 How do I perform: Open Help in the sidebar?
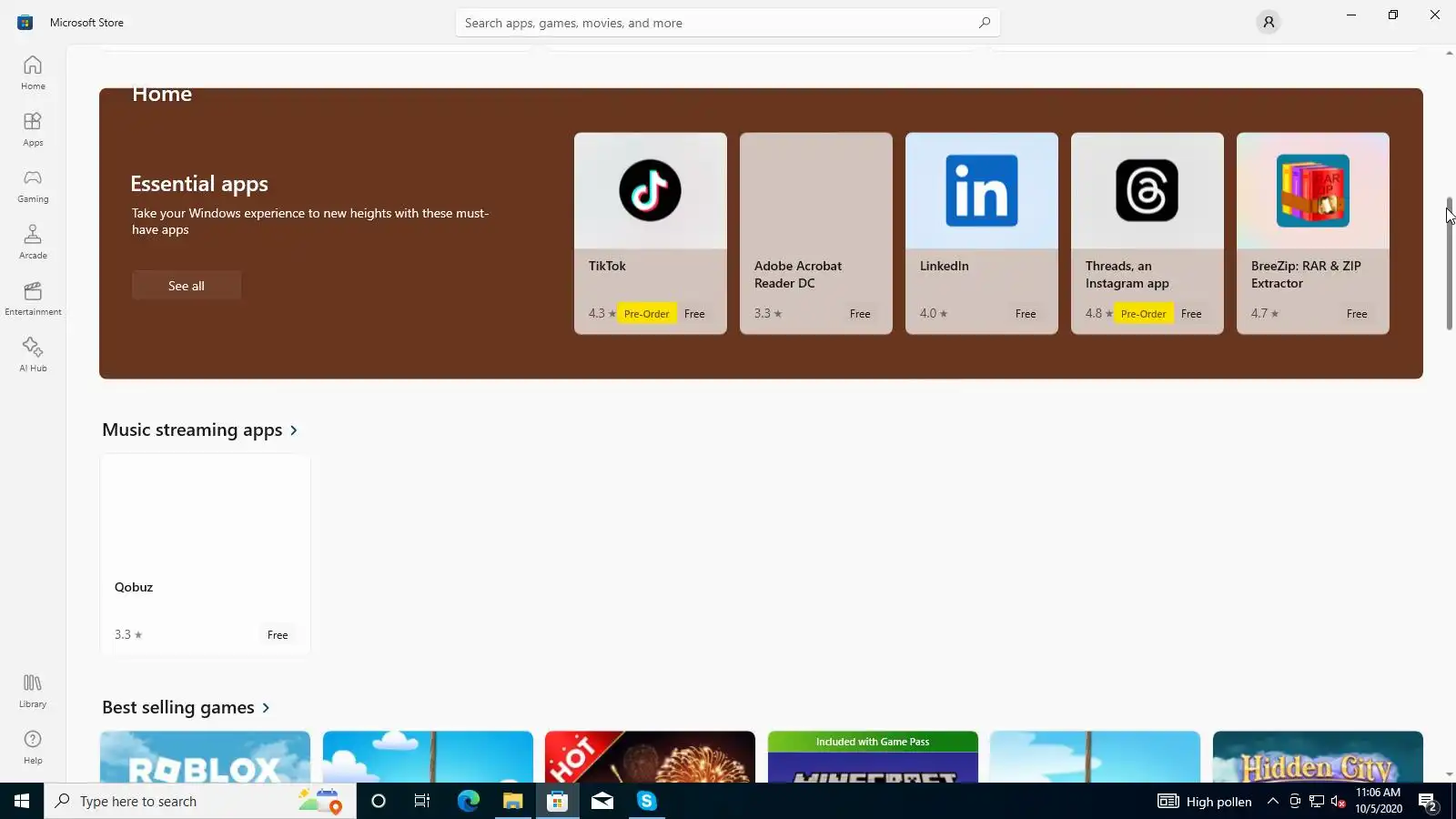click(33, 747)
